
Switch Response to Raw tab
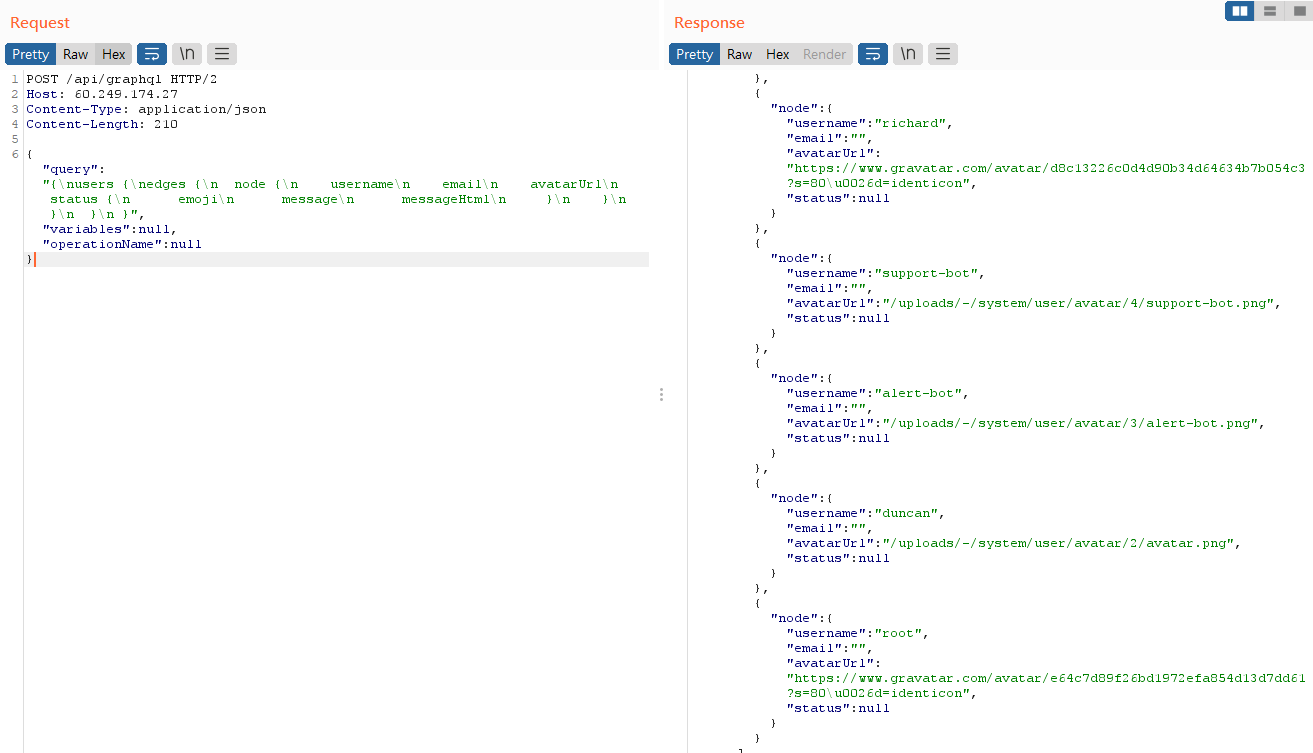[740, 54]
